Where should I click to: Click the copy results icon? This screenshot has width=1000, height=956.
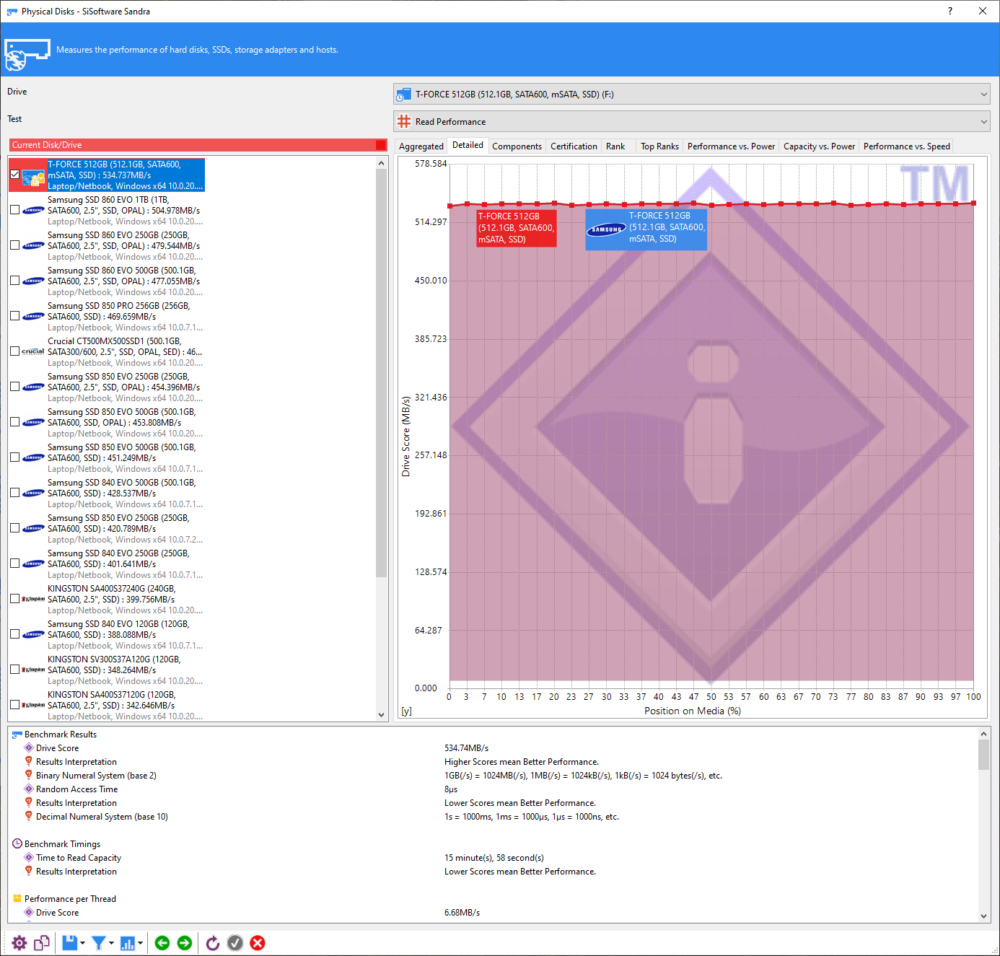[x=42, y=943]
